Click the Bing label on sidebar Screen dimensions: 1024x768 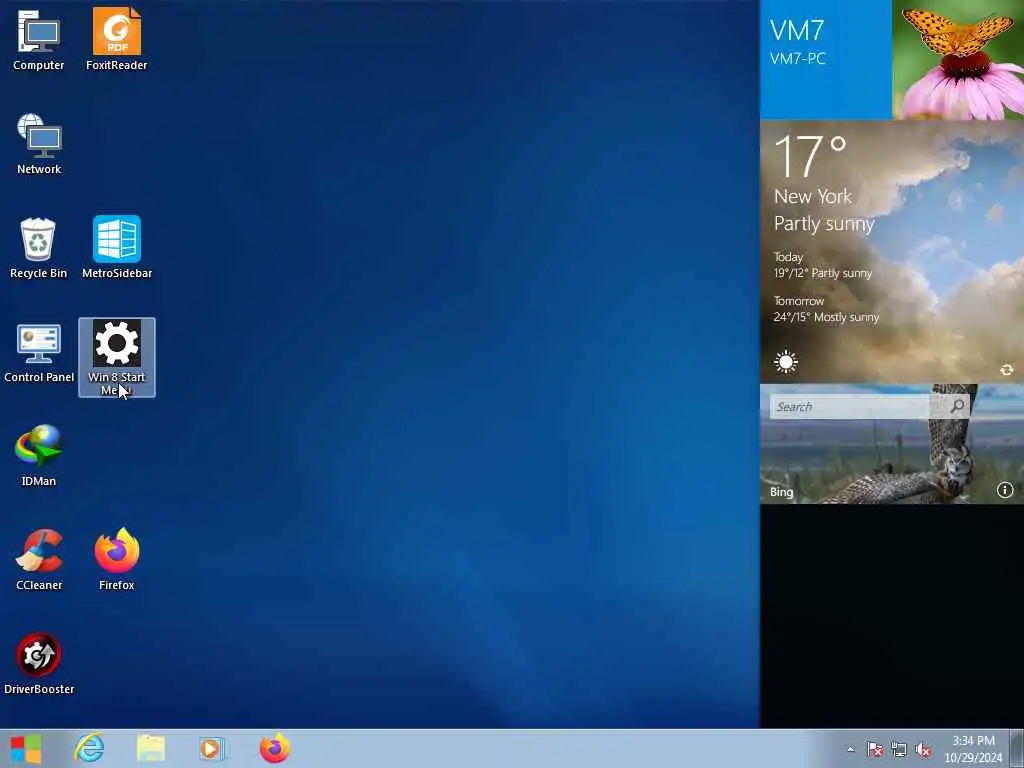click(x=781, y=492)
